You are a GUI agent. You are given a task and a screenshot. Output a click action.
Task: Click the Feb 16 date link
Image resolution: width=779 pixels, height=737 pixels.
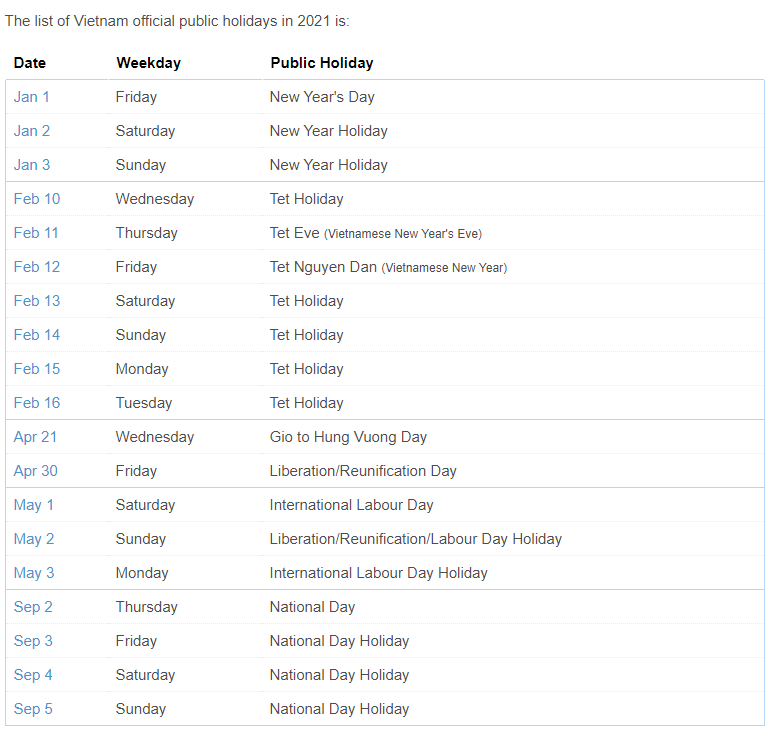click(x=37, y=403)
